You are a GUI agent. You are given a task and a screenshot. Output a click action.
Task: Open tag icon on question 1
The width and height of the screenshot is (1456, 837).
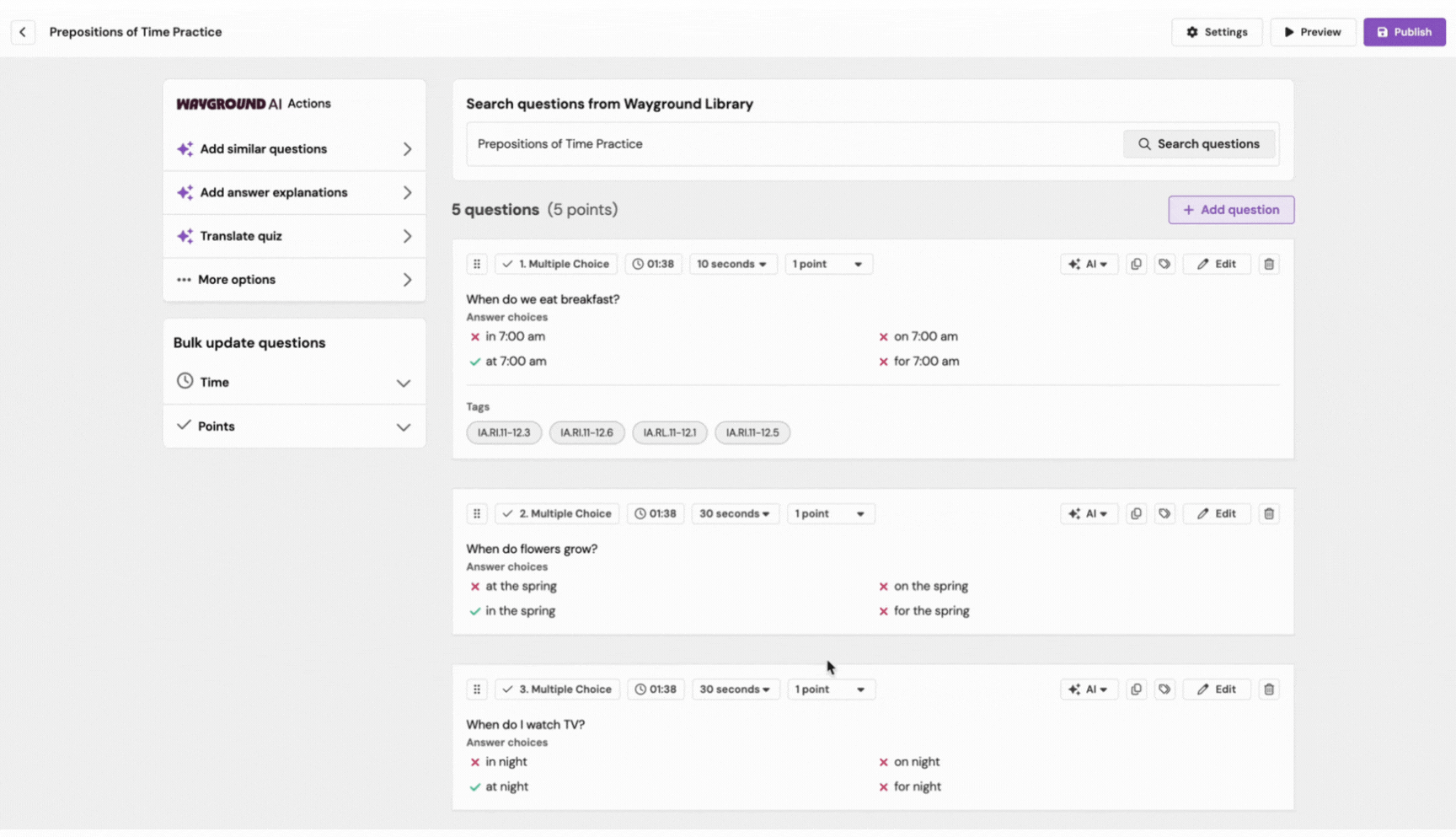click(x=1164, y=264)
